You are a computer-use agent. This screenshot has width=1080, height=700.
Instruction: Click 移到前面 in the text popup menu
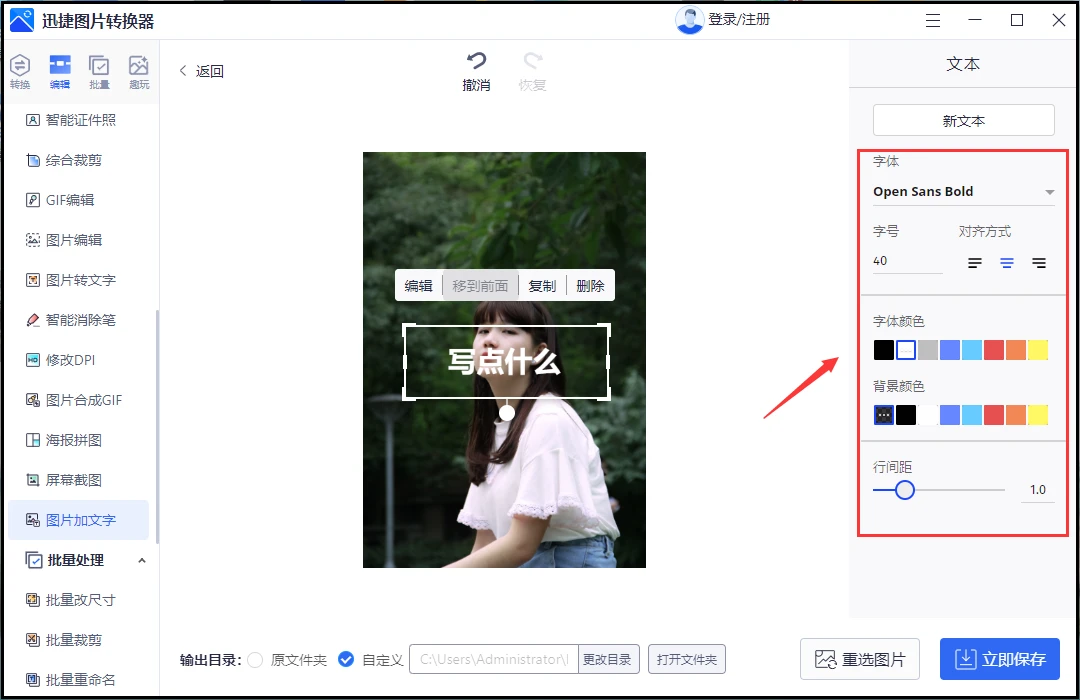tap(480, 285)
